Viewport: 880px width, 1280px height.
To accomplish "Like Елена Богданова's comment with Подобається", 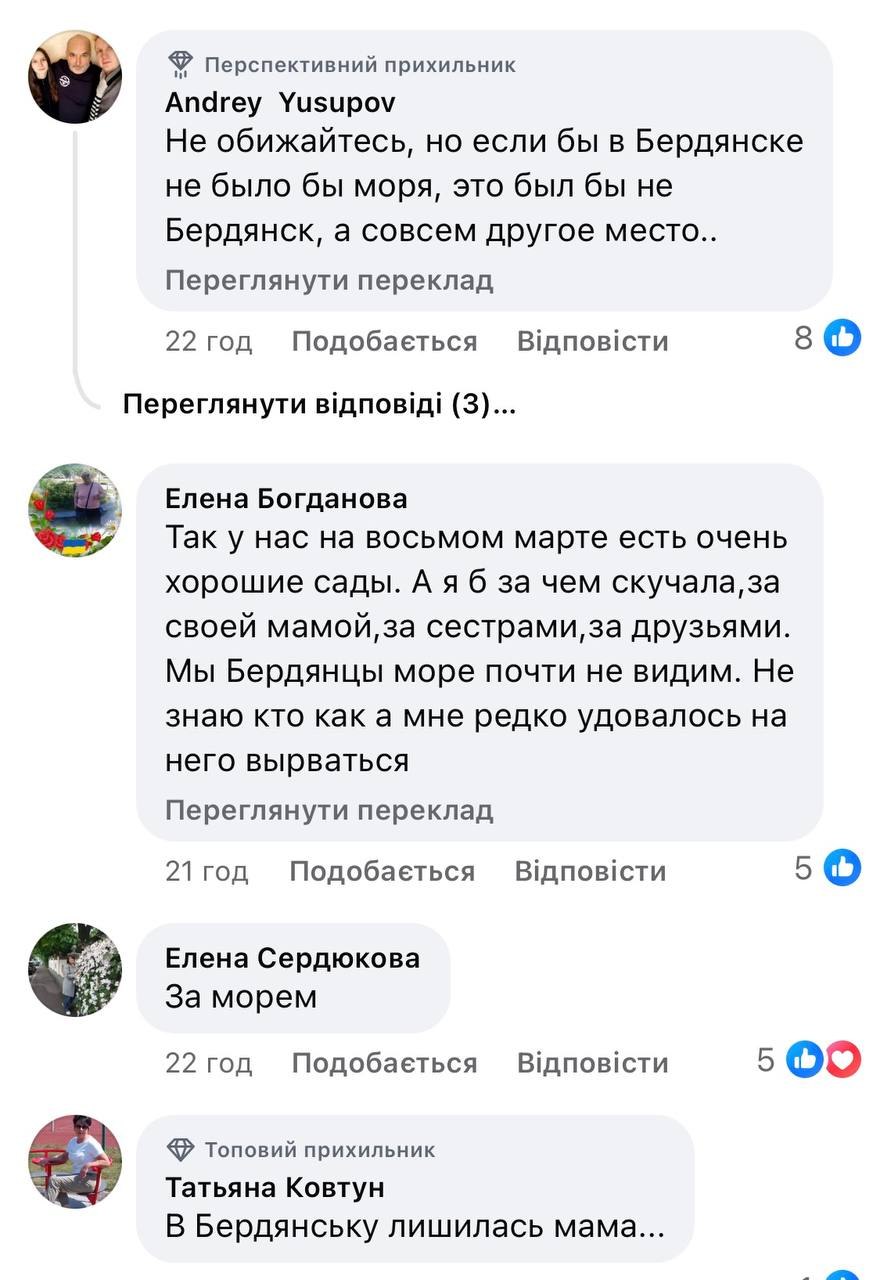I will [382, 871].
